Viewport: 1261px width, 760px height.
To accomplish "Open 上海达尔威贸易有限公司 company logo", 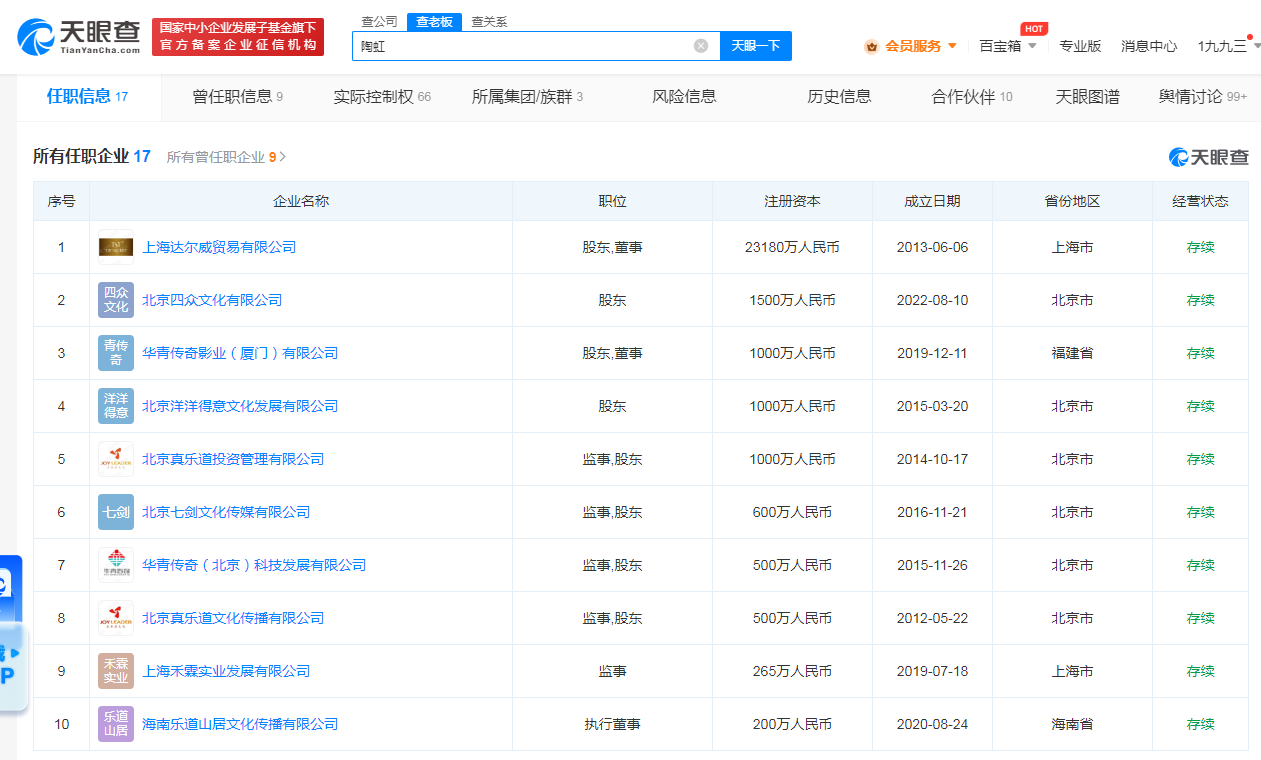I will [x=116, y=247].
